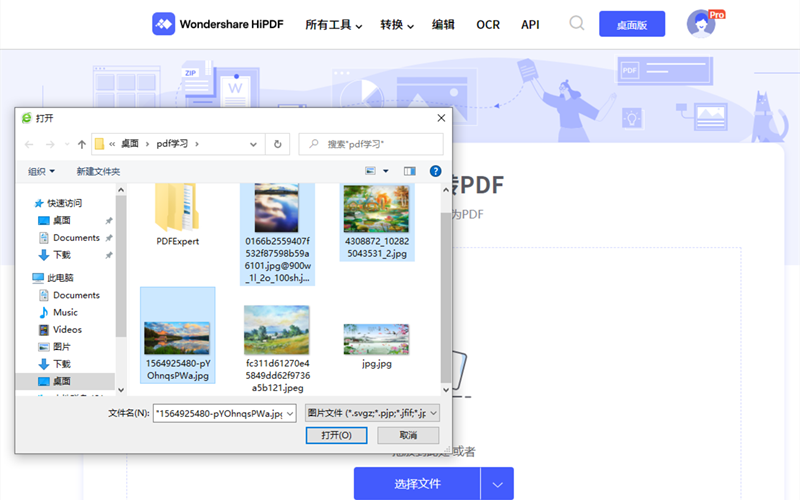Go up one folder level arrow
Viewport: 800px width, 500px height.
[82, 144]
